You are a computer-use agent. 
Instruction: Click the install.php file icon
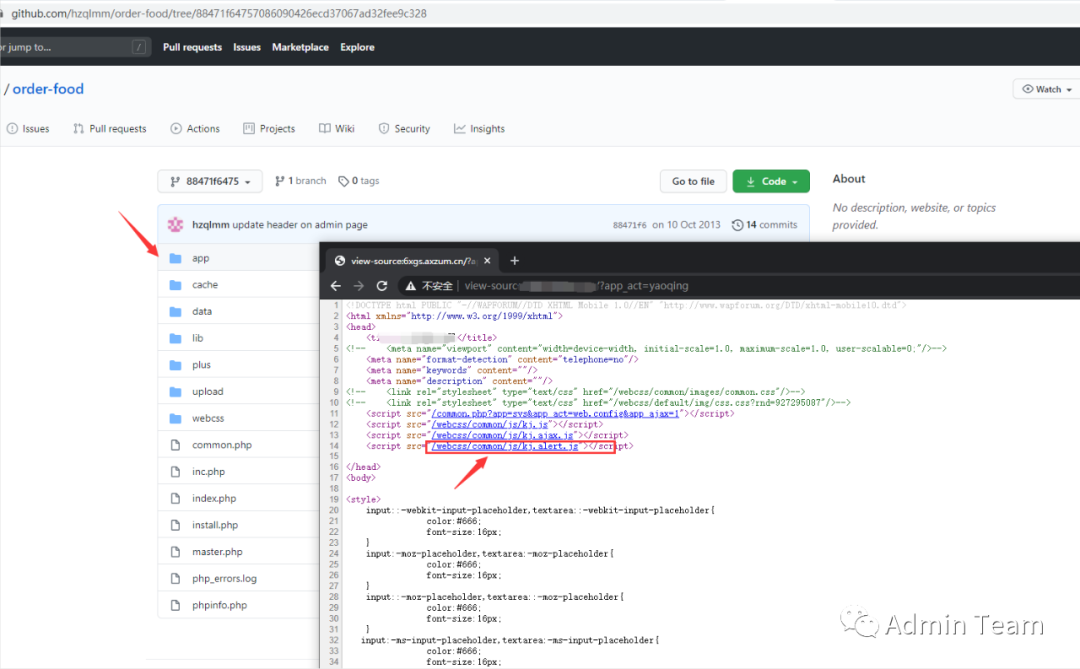176,525
